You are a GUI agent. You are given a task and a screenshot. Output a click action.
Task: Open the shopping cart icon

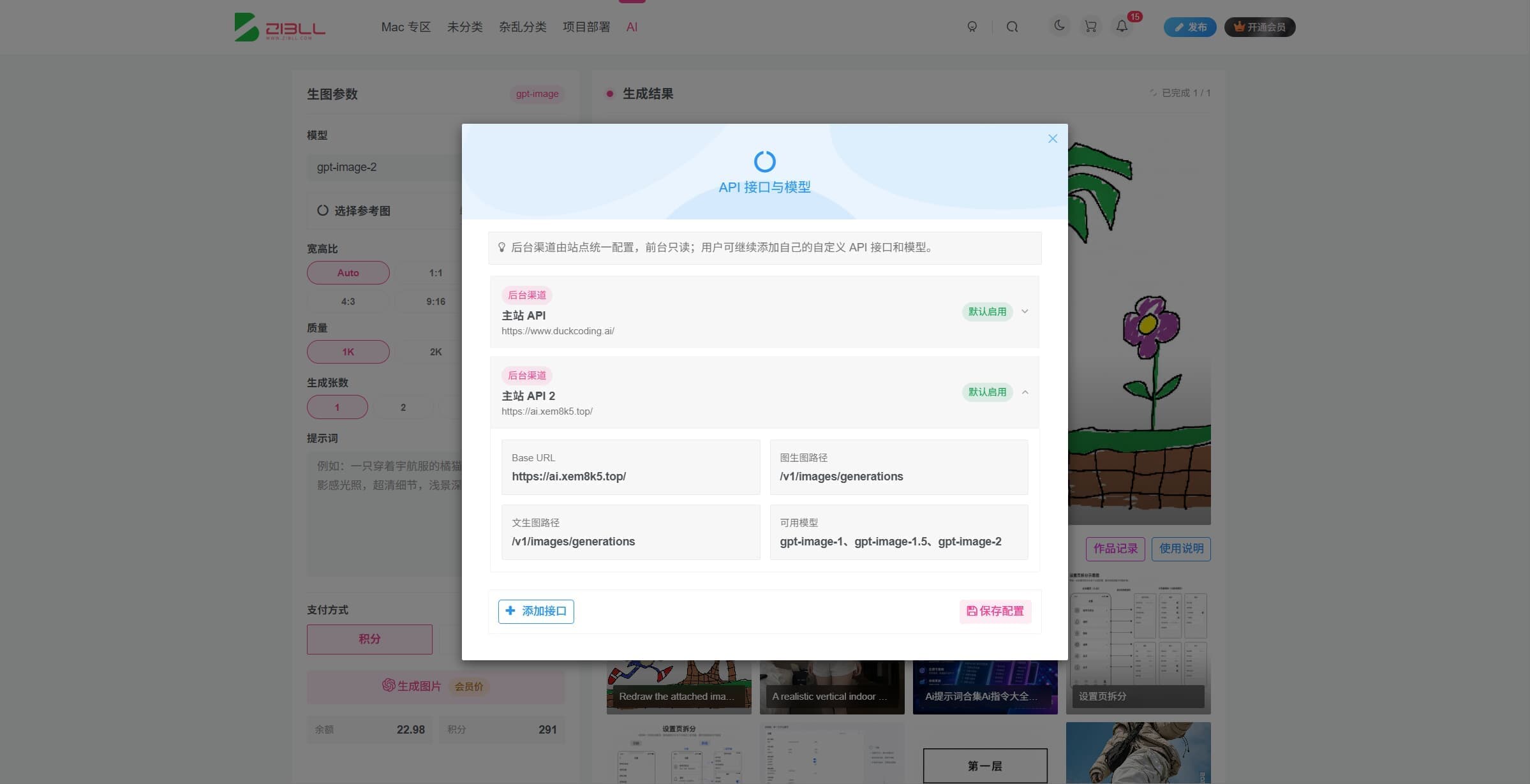pyautogui.click(x=1090, y=27)
